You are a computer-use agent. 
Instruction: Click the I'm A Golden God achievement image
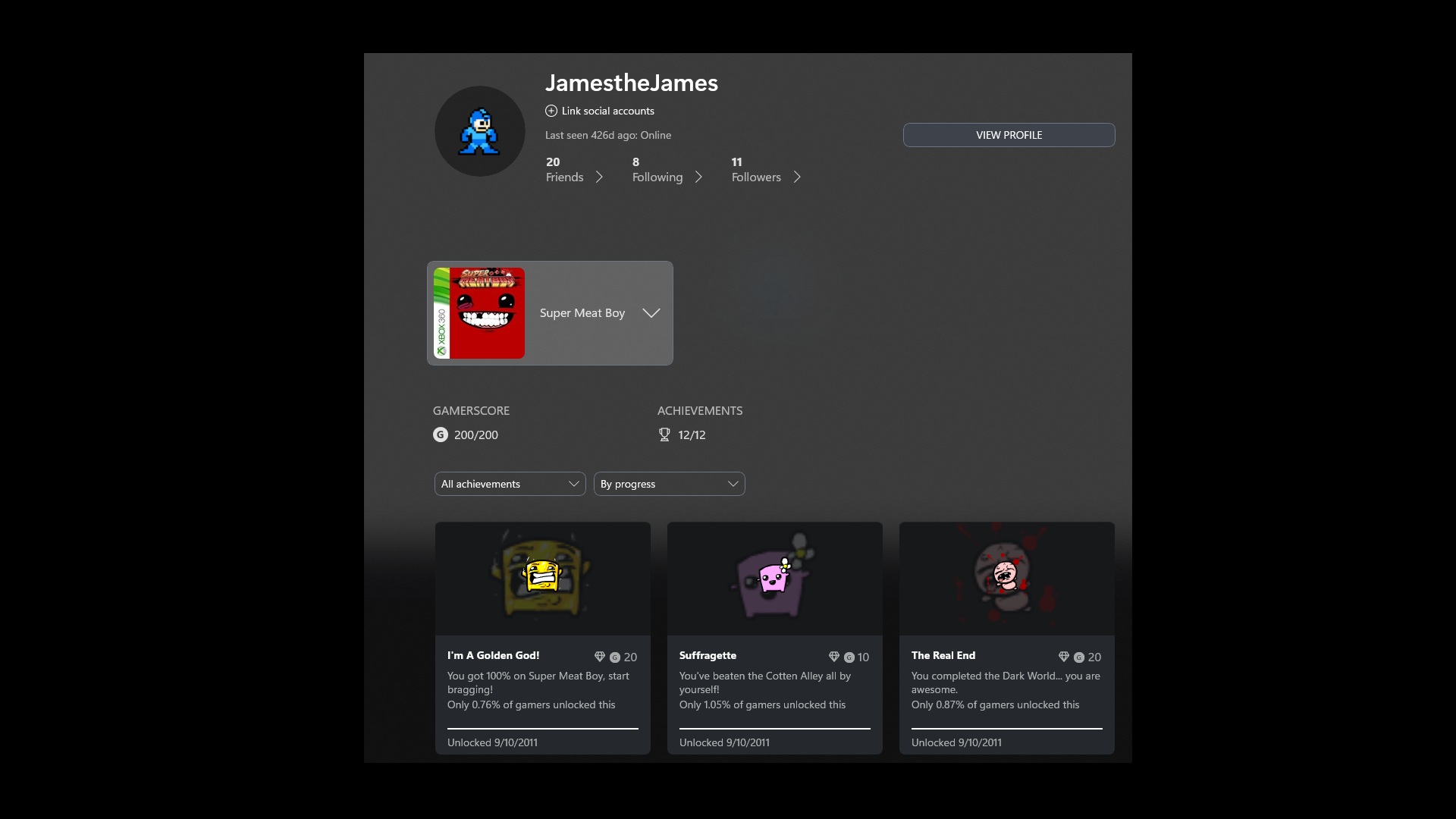click(542, 578)
